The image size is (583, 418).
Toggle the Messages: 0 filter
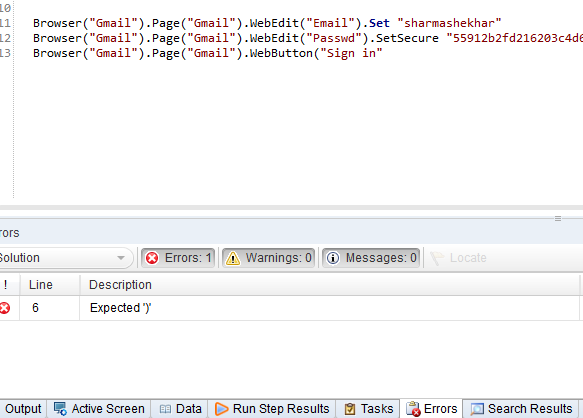click(x=371, y=258)
